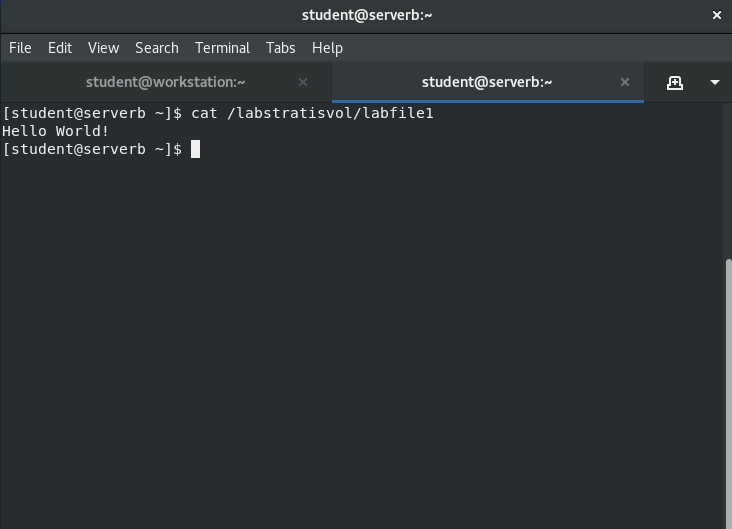Close the terminal window
The width and height of the screenshot is (732, 529).
pos(716,15)
